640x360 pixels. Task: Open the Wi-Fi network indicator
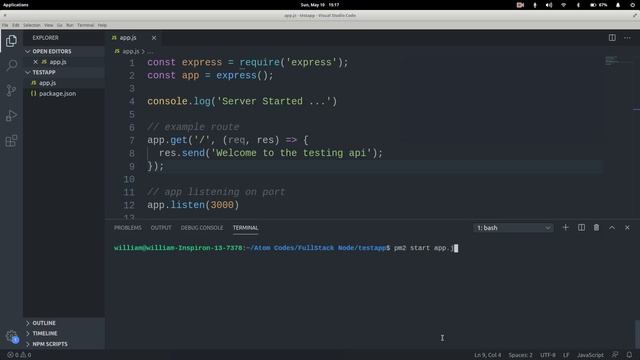click(564, 5)
